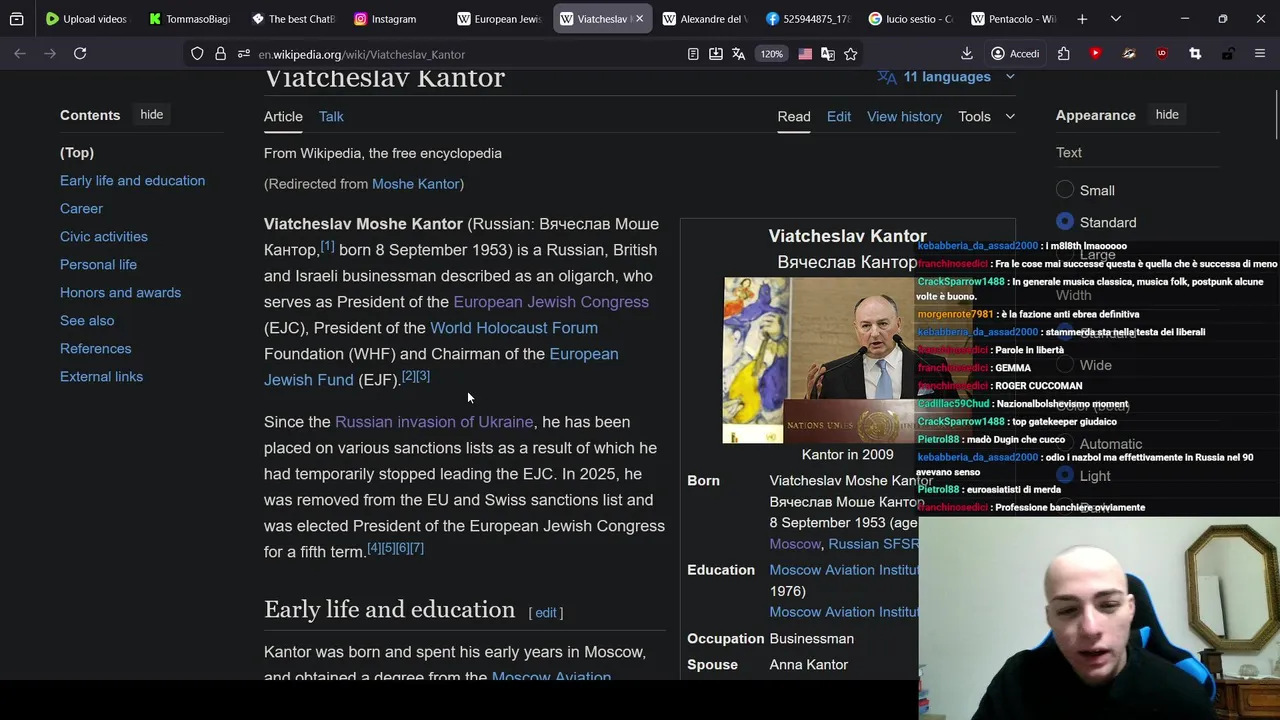Image resolution: width=1280 pixels, height=720 pixels.
Task: Click Accedi account sign-in button
Action: click(1015, 54)
